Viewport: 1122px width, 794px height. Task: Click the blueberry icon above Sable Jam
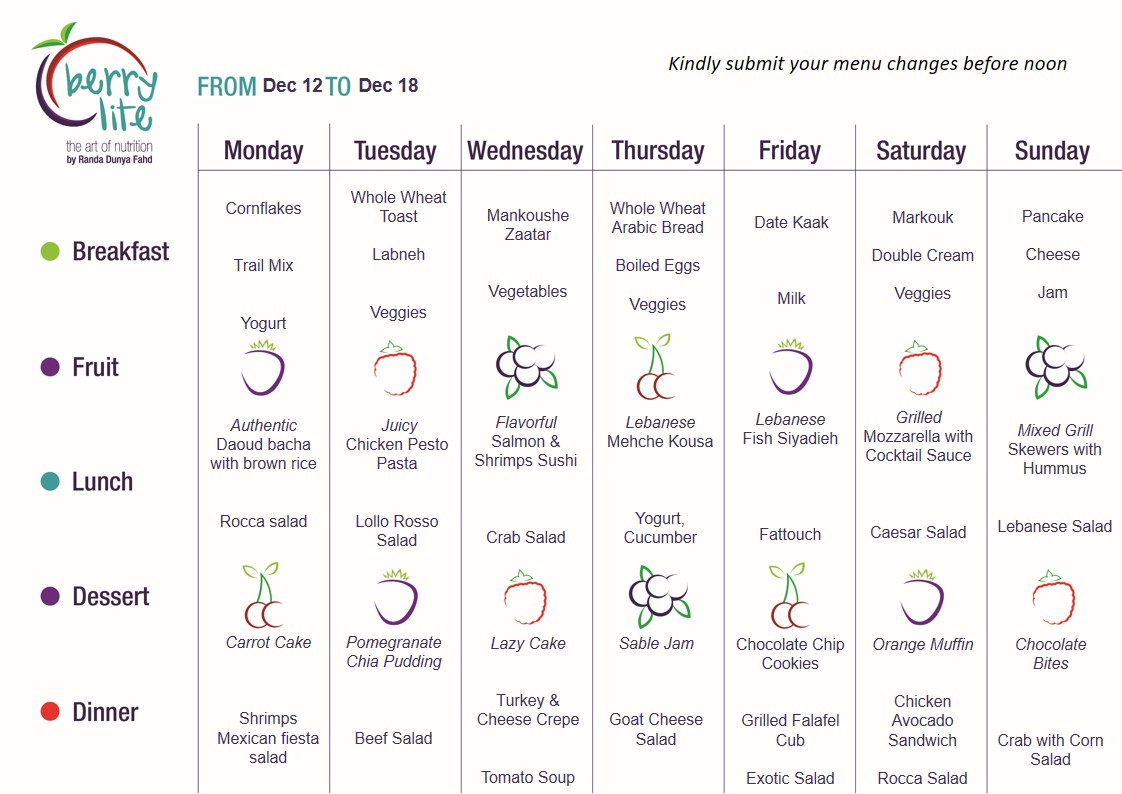[659, 597]
